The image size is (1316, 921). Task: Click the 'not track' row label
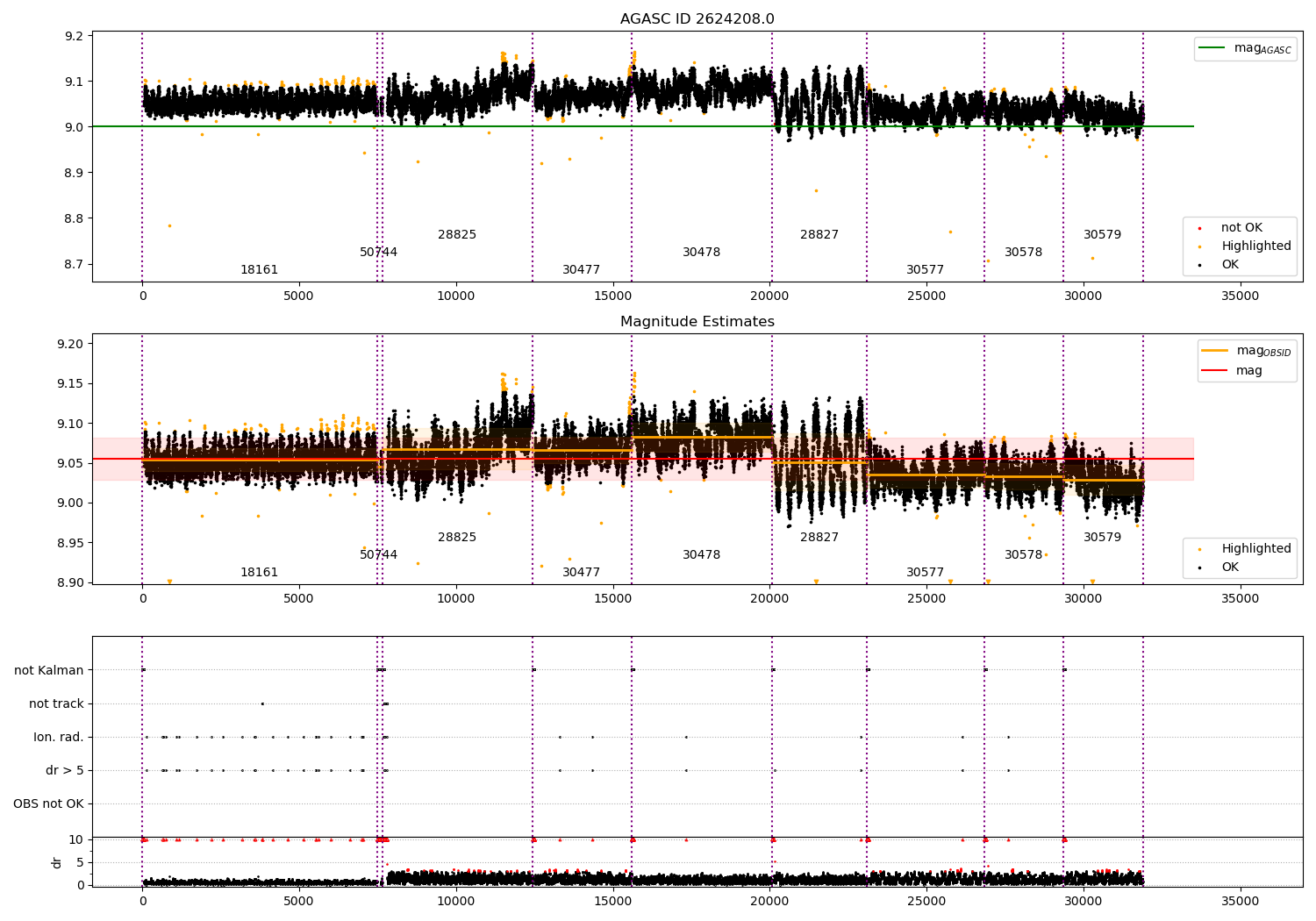[x=56, y=703]
